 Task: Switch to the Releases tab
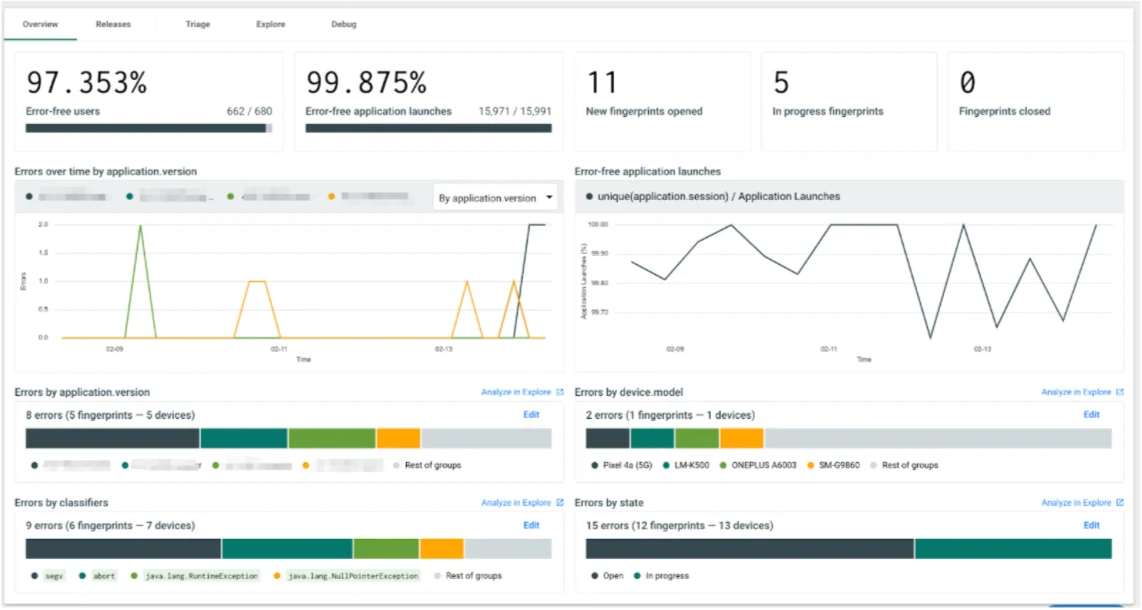click(113, 24)
